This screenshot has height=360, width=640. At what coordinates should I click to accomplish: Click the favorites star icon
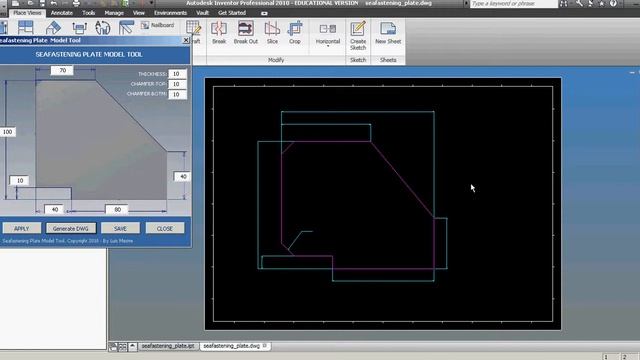602,4
